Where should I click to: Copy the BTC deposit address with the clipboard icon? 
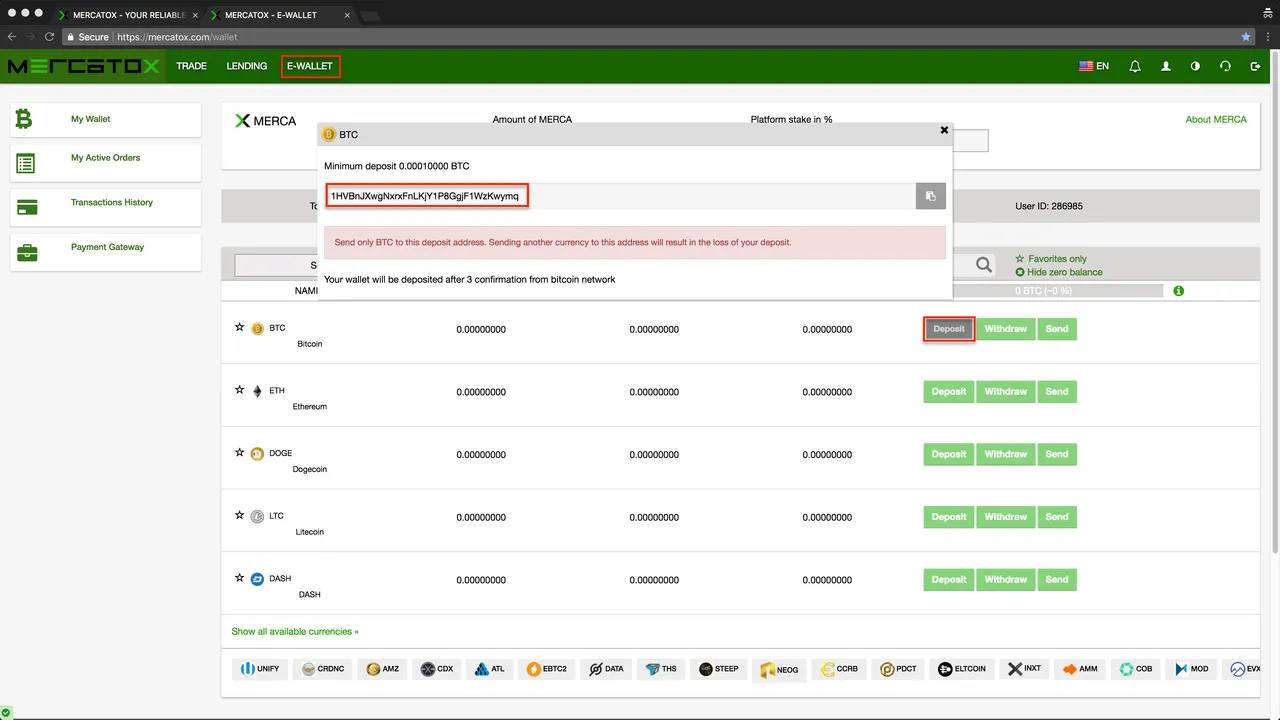click(930, 196)
